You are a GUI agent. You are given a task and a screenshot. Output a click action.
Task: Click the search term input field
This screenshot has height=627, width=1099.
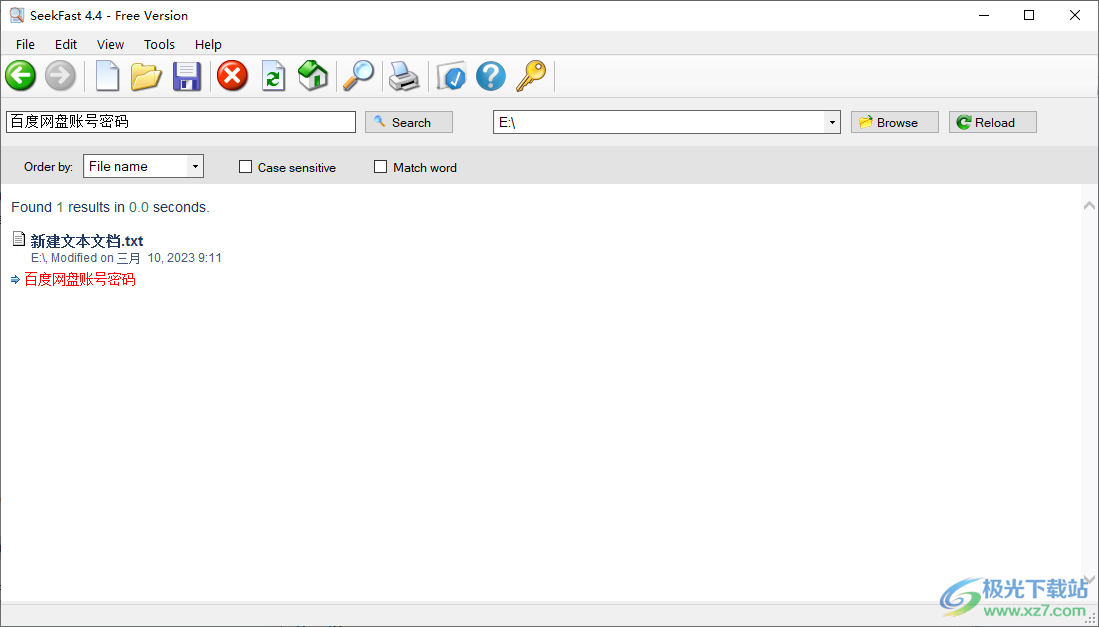tap(181, 122)
